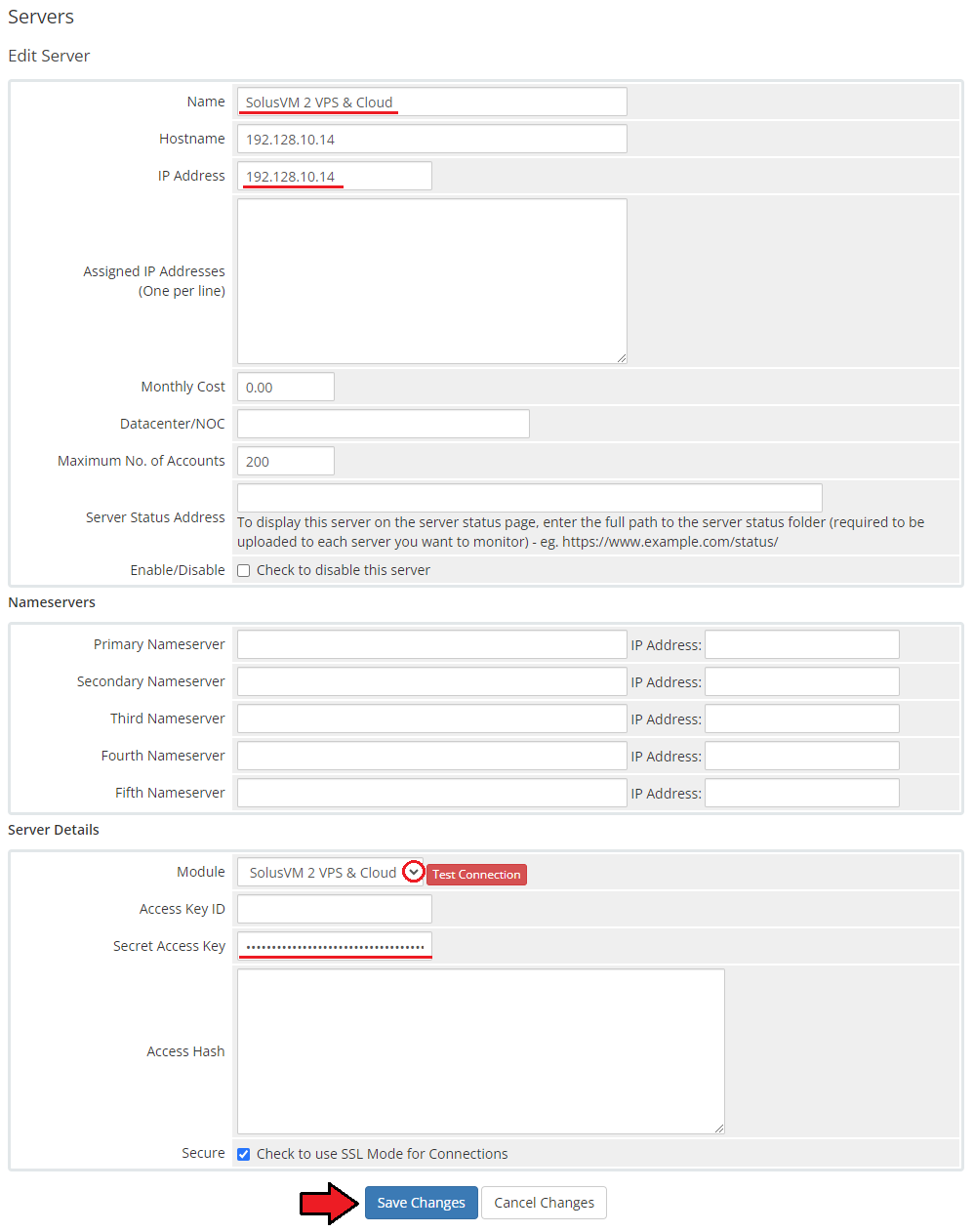Click the 'Nameservers' section title
Screen dimensions: 974x1232
tap(52, 602)
